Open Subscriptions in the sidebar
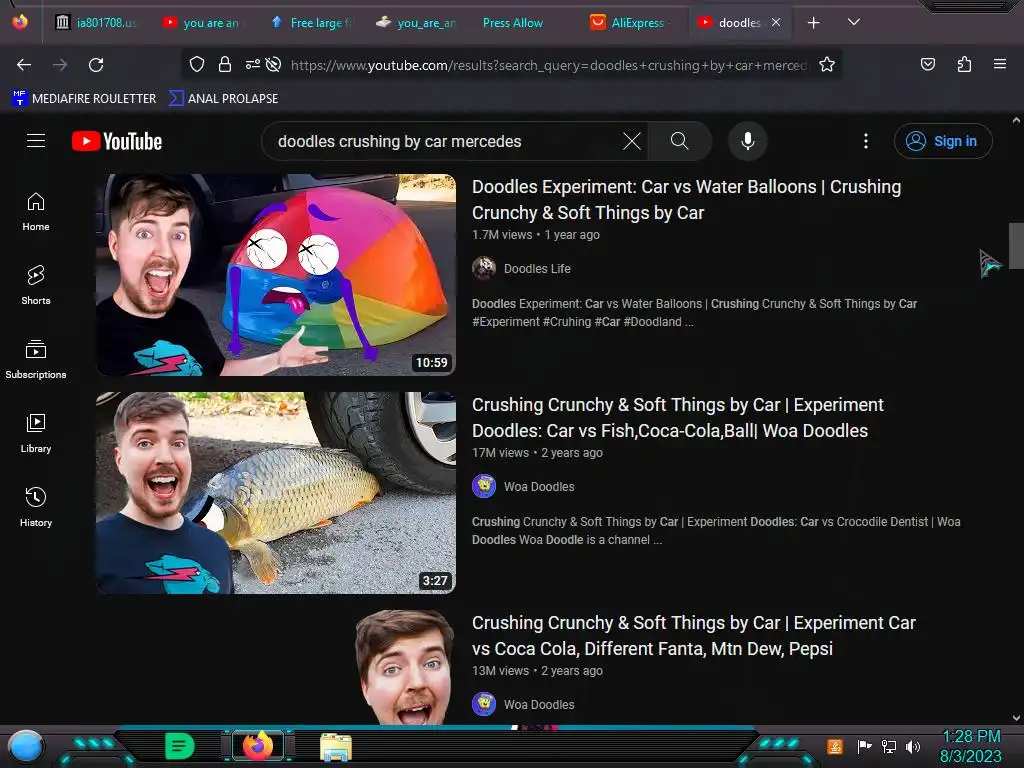This screenshot has width=1024, height=768. [x=36, y=360]
